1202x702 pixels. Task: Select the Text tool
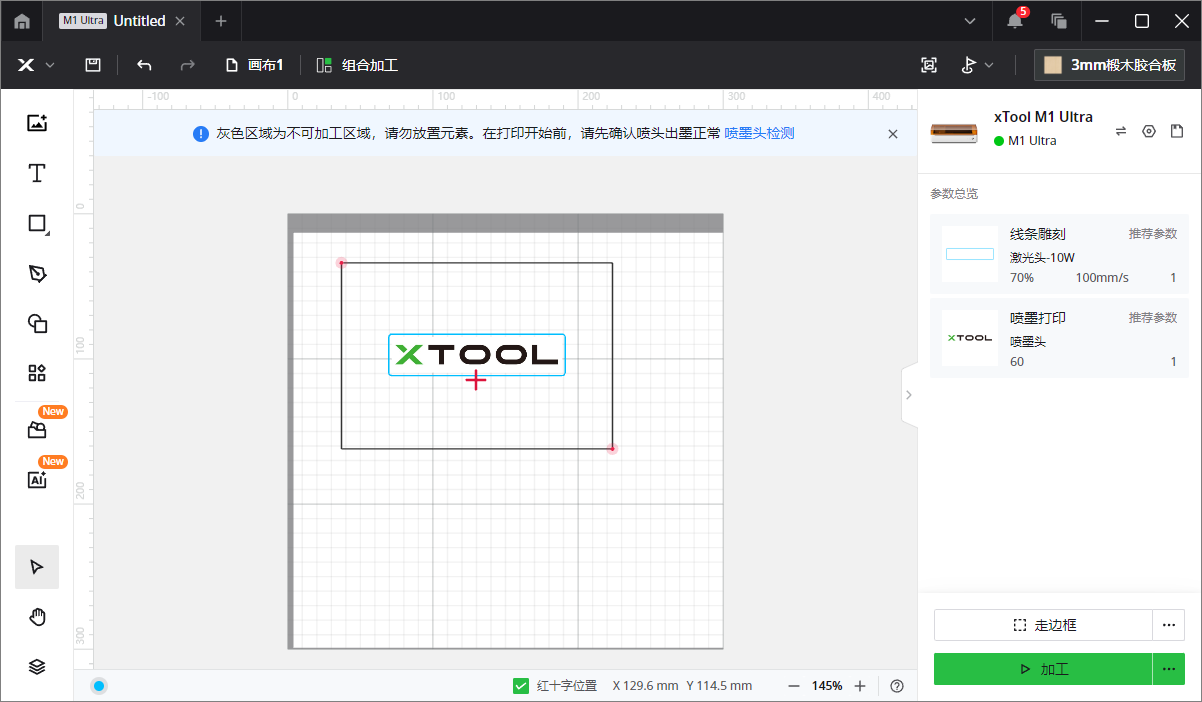37,173
